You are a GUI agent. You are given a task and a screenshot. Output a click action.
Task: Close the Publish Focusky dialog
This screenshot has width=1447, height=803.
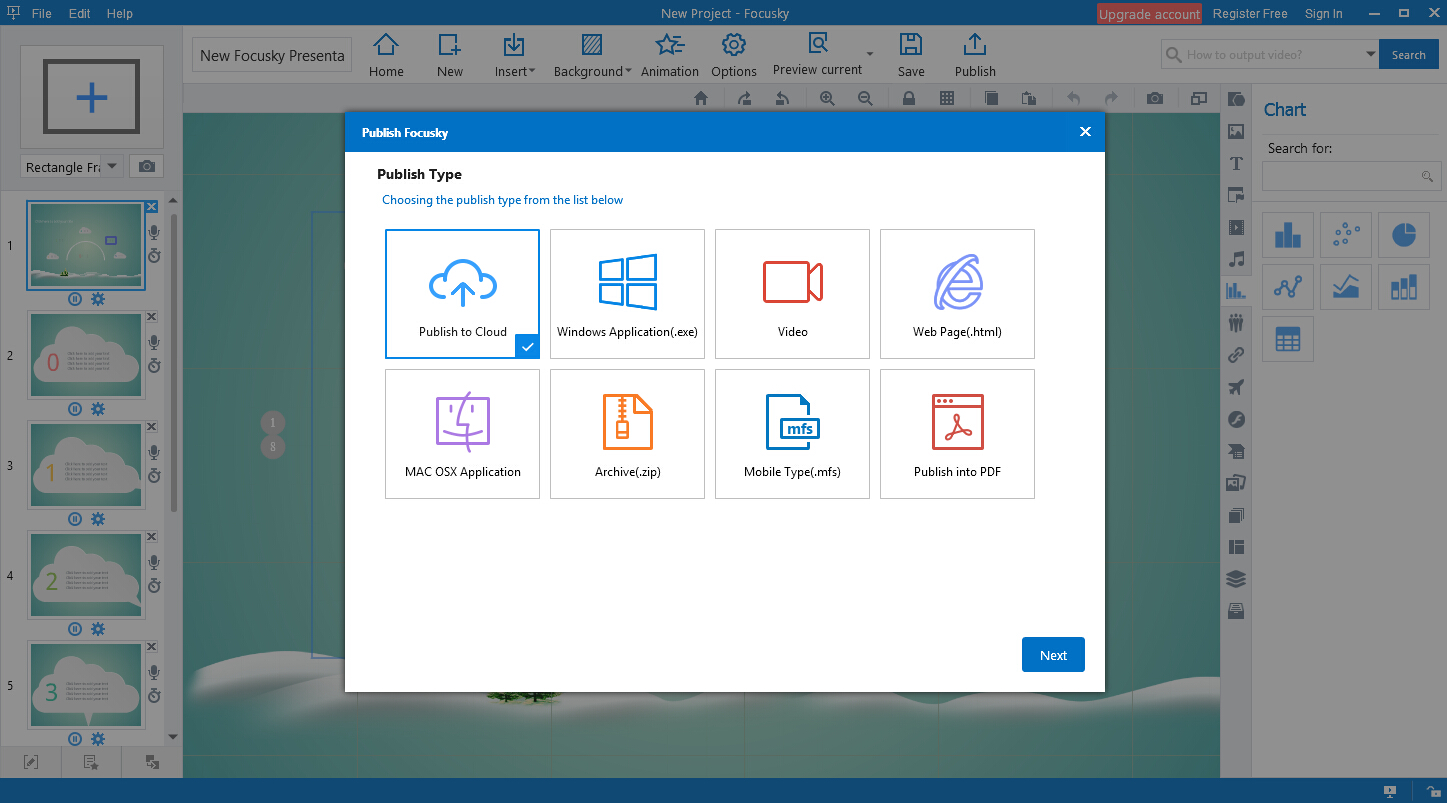(1085, 132)
